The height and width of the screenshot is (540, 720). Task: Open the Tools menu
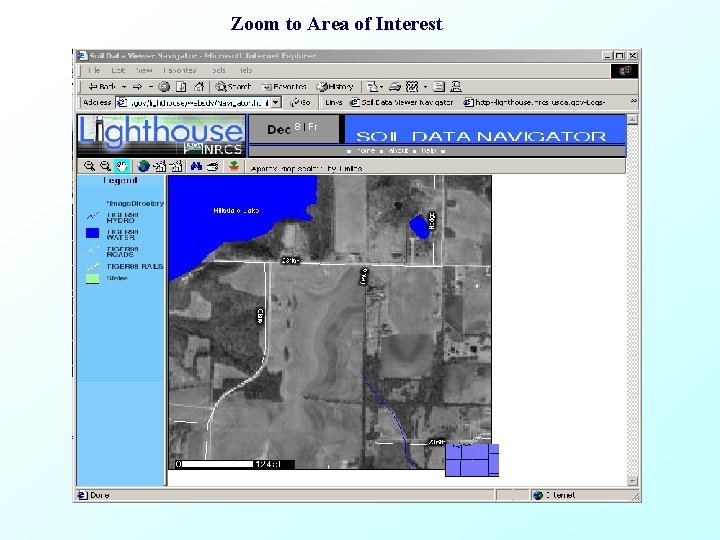tap(219, 70)
